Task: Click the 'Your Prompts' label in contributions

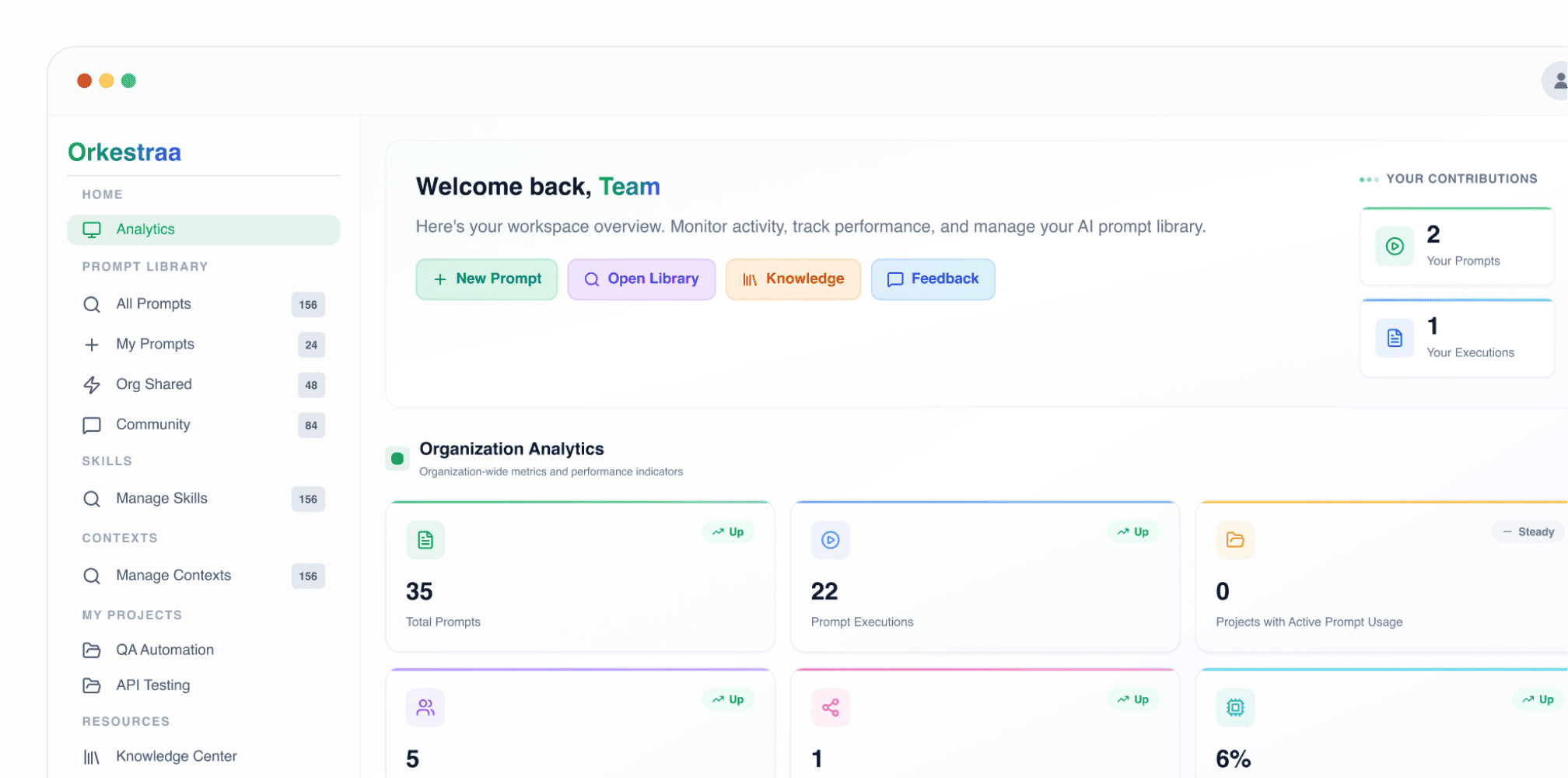Action: (x=1463, y=261)
